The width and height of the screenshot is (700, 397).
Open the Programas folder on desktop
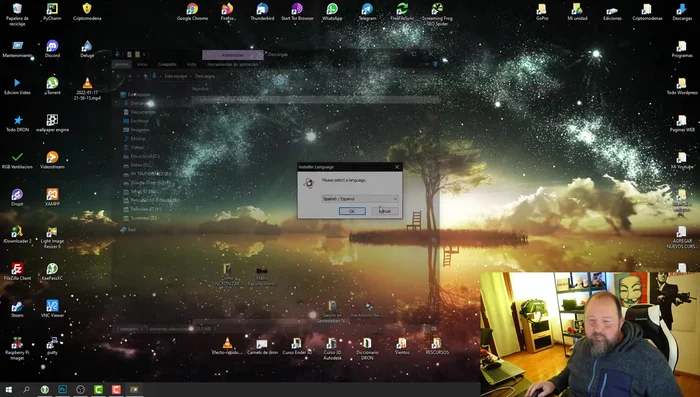pyautogui.click(x=682, y=50)
